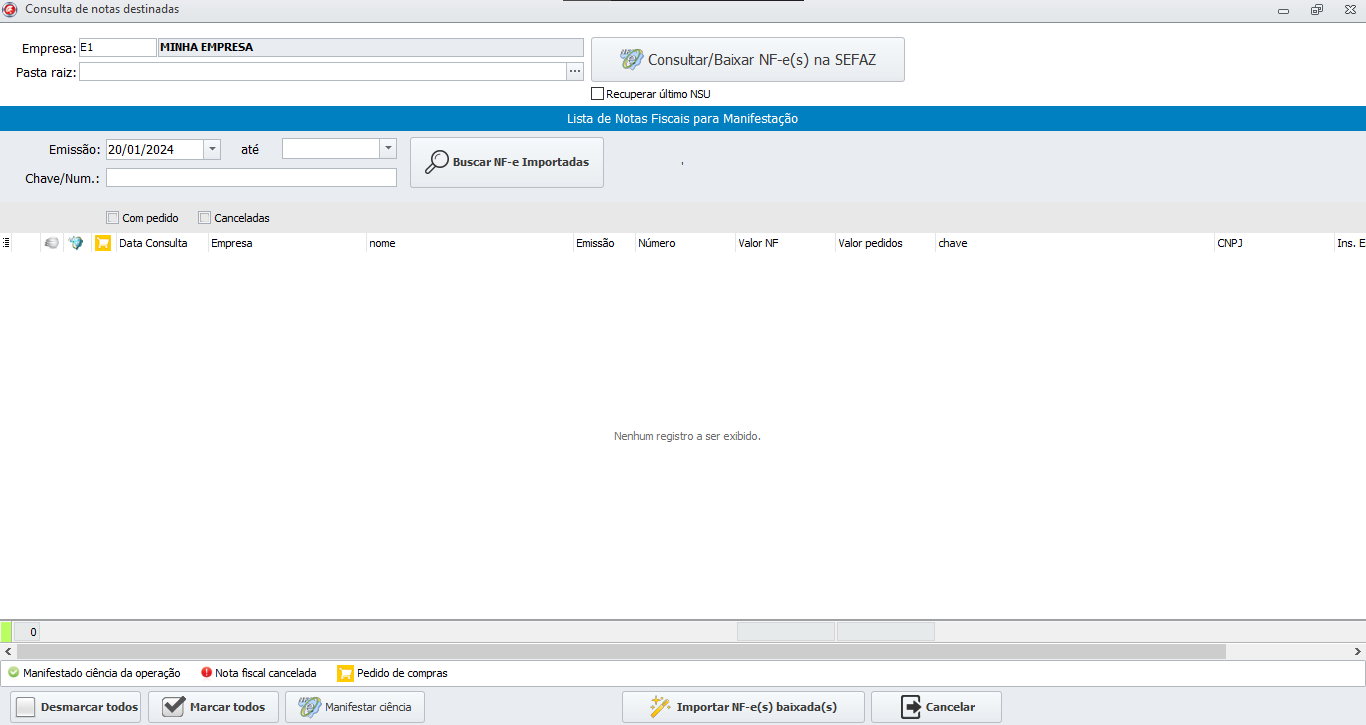Image resolution: width=1366 pixels, height=725 pixels.
Task: Browse Pasta raiz with ellipsis button
Action: point(575,72)
